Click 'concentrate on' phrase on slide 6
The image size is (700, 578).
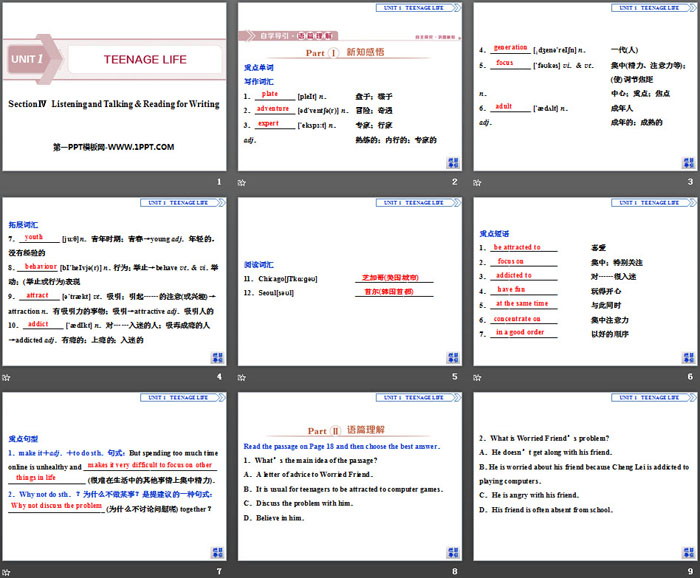tap(517, 319)
